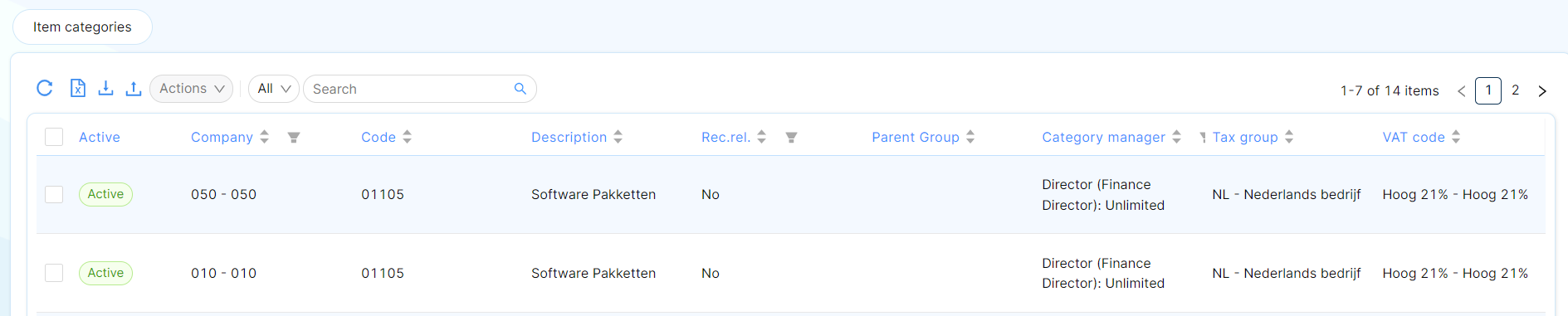Check the 050 - 050 row checkbox
1568x316 pixels.
[54, 194]
